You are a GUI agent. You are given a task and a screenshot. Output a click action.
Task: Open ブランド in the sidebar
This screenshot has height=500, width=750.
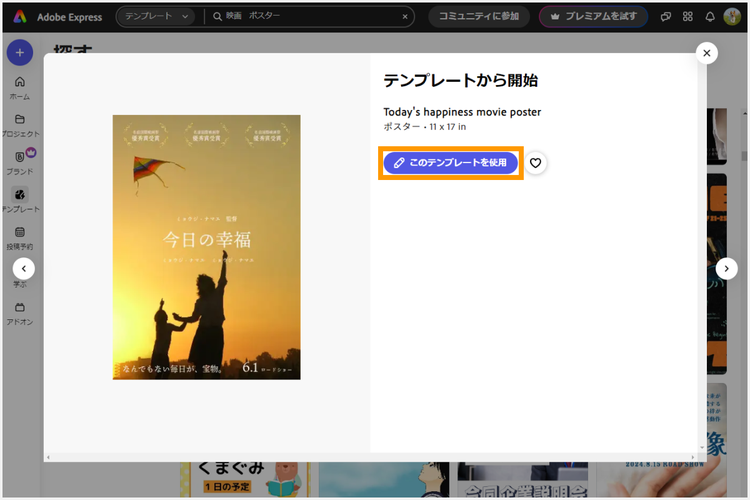(x=20, y=163)
